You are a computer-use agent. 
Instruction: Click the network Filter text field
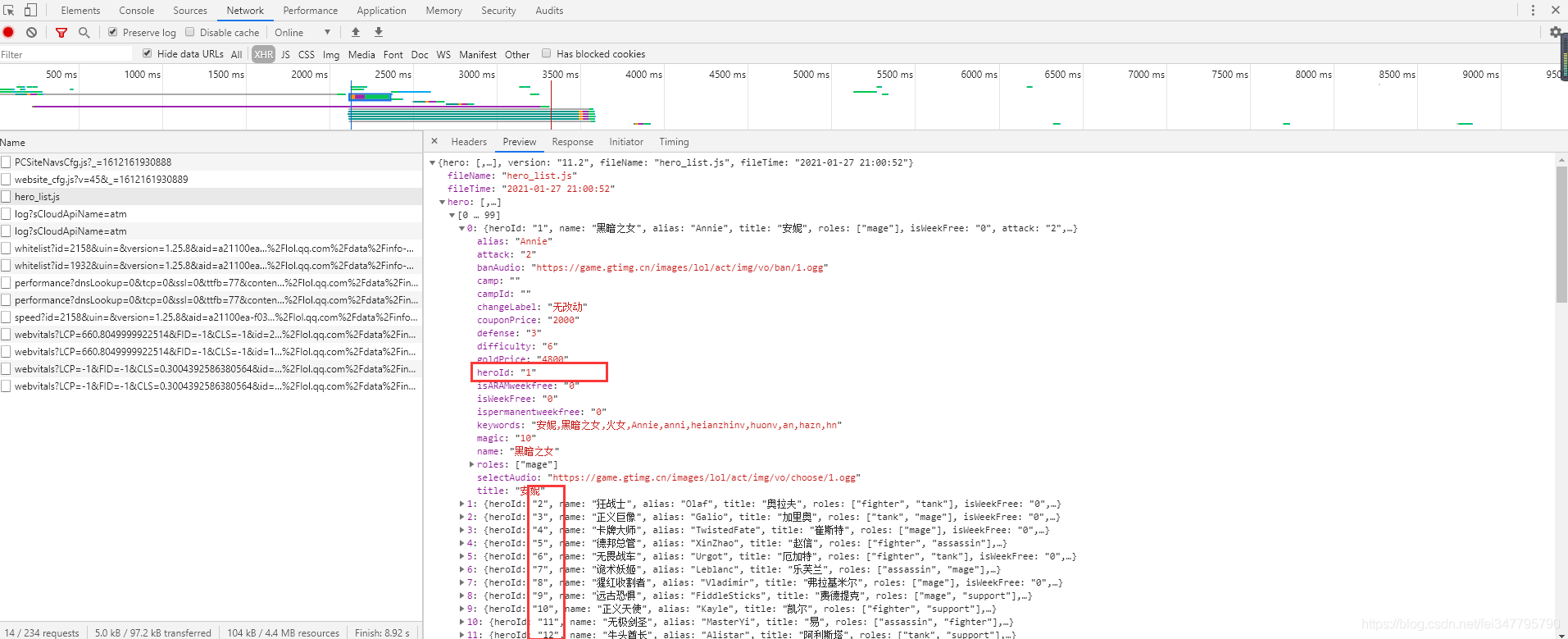(66, 54)
